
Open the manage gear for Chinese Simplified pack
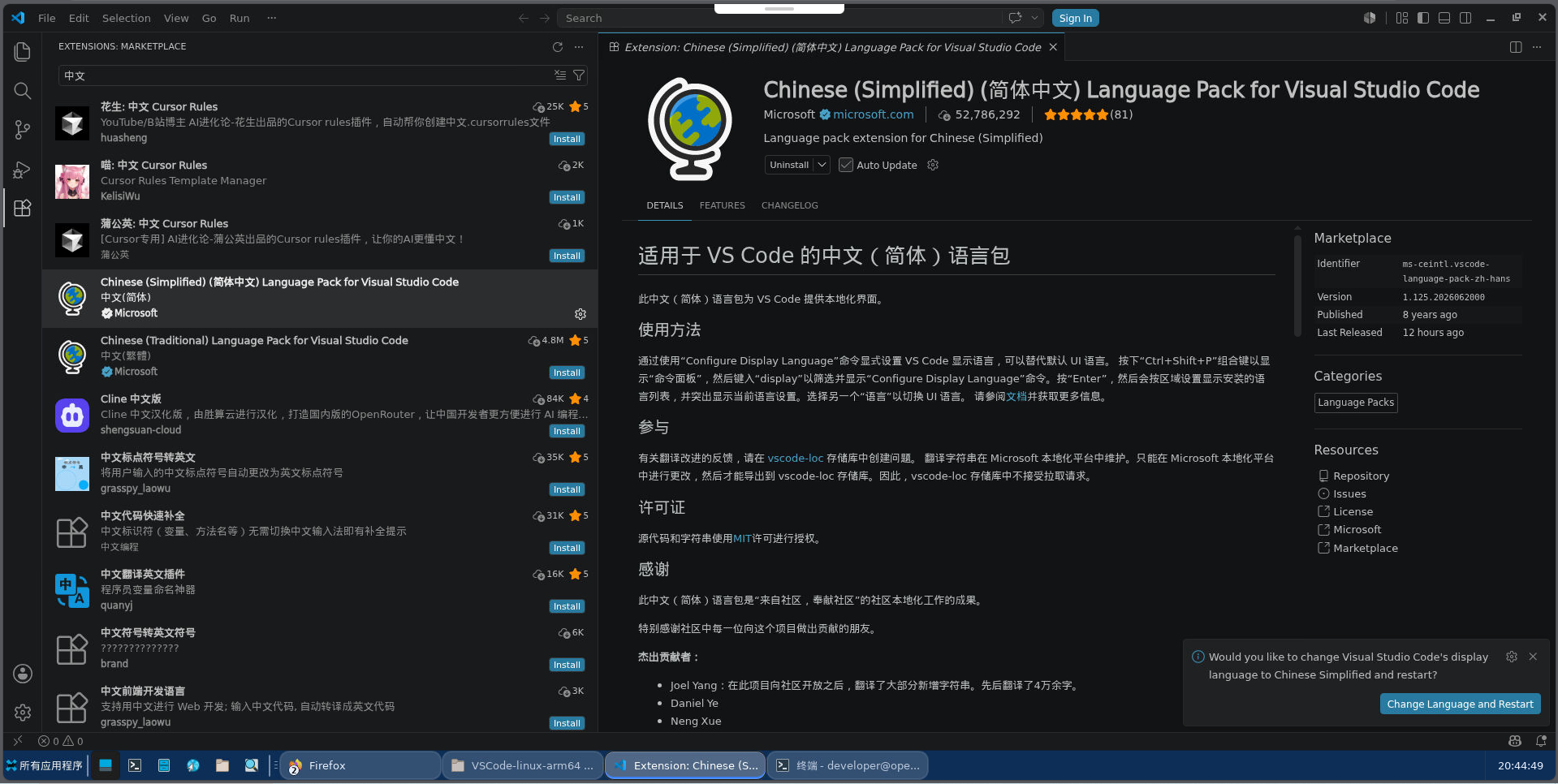click(x=580, y=314)
